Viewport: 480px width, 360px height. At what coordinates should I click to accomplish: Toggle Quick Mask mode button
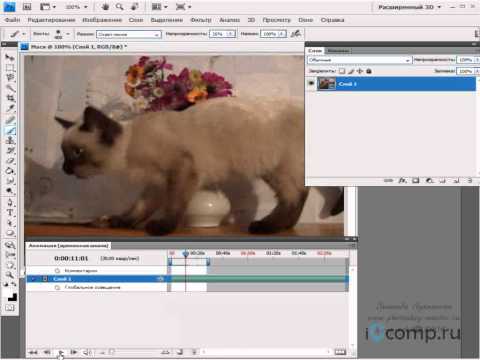[x=10, y=308]
